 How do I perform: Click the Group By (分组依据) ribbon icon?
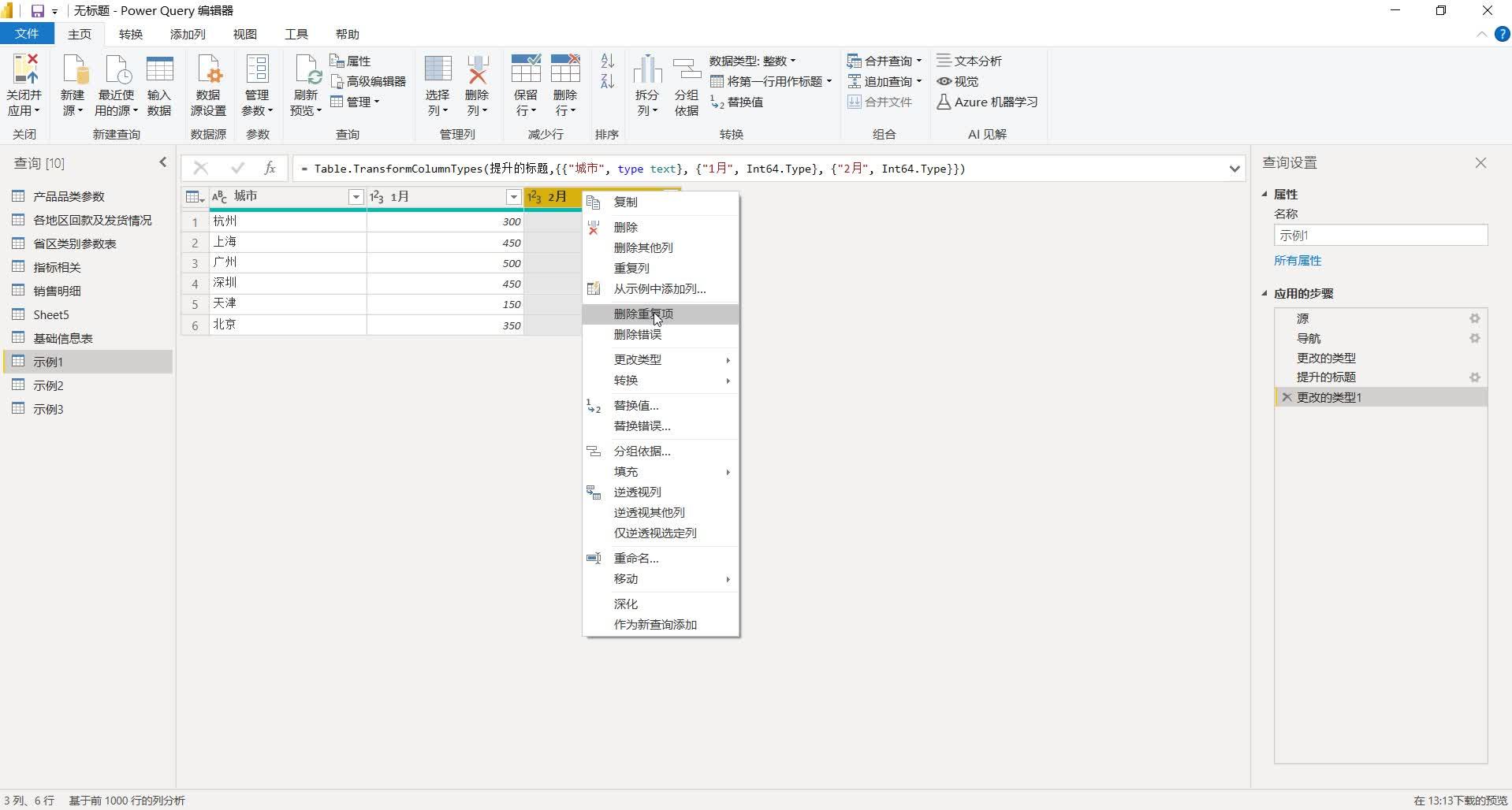687,69
